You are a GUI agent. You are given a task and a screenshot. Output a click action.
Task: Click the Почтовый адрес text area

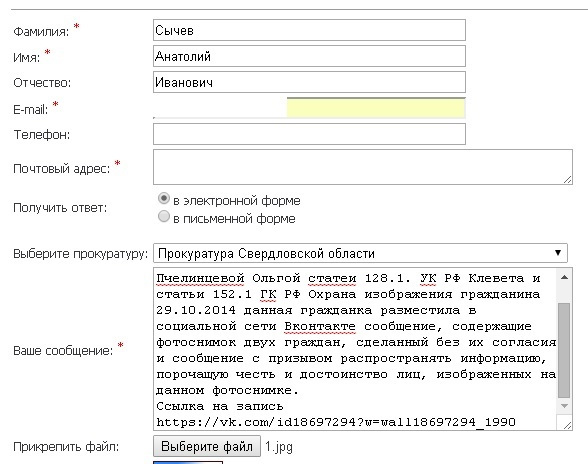pos(363,167)
